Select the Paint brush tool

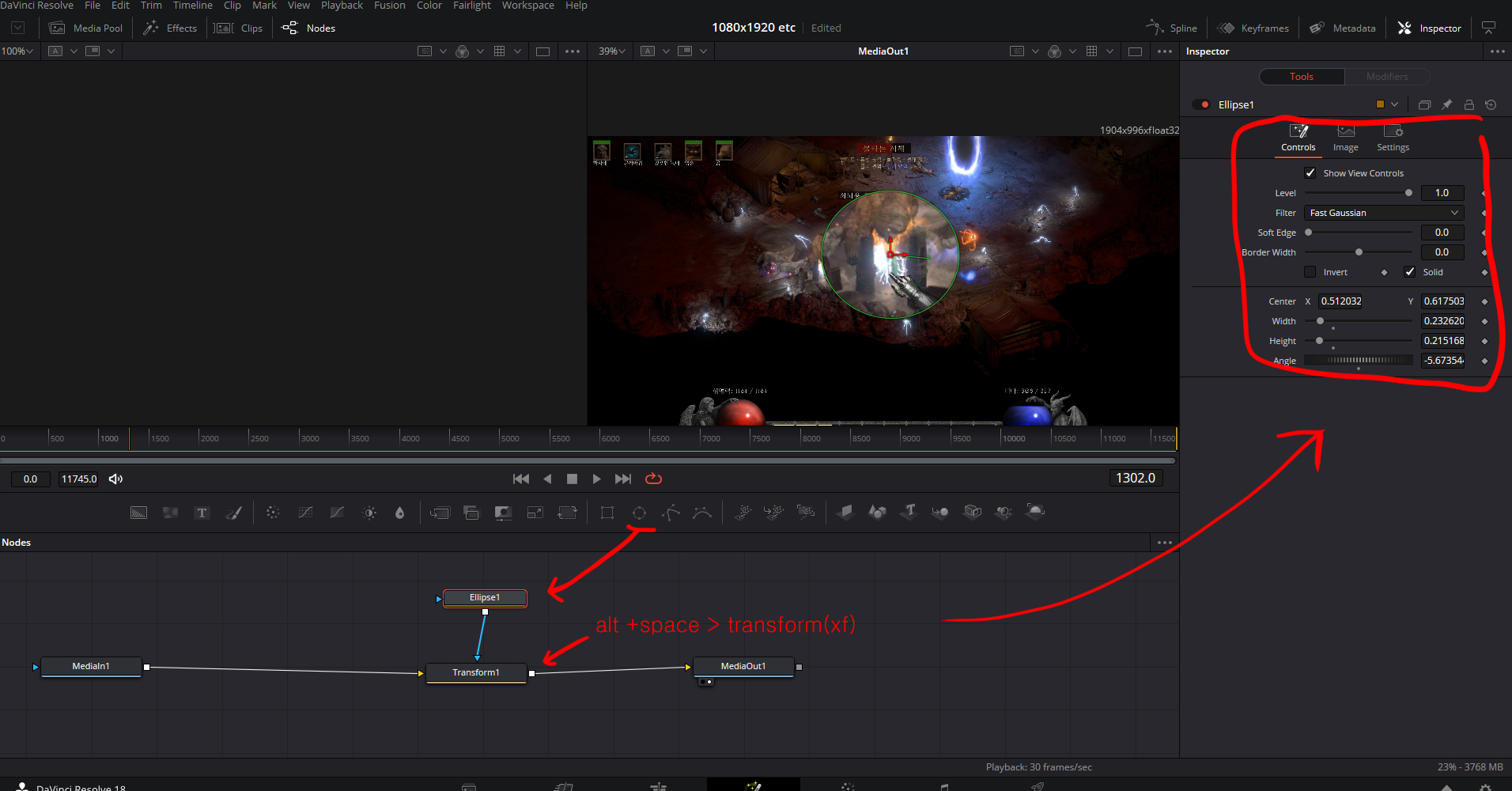click(233, 513)
